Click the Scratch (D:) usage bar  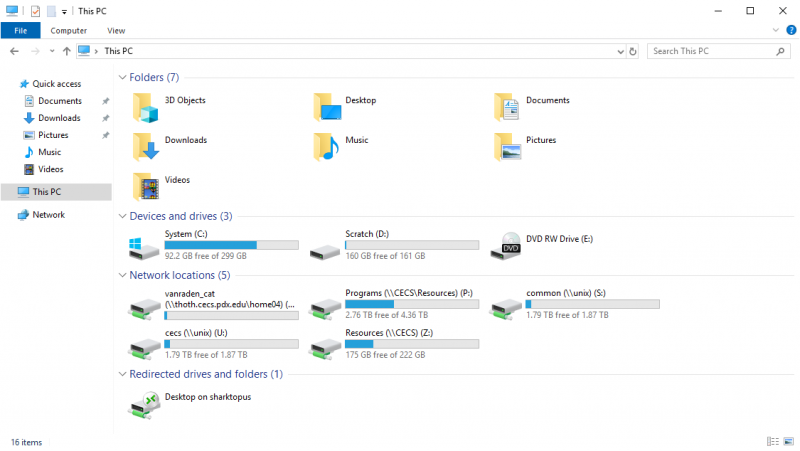[412, 245]
